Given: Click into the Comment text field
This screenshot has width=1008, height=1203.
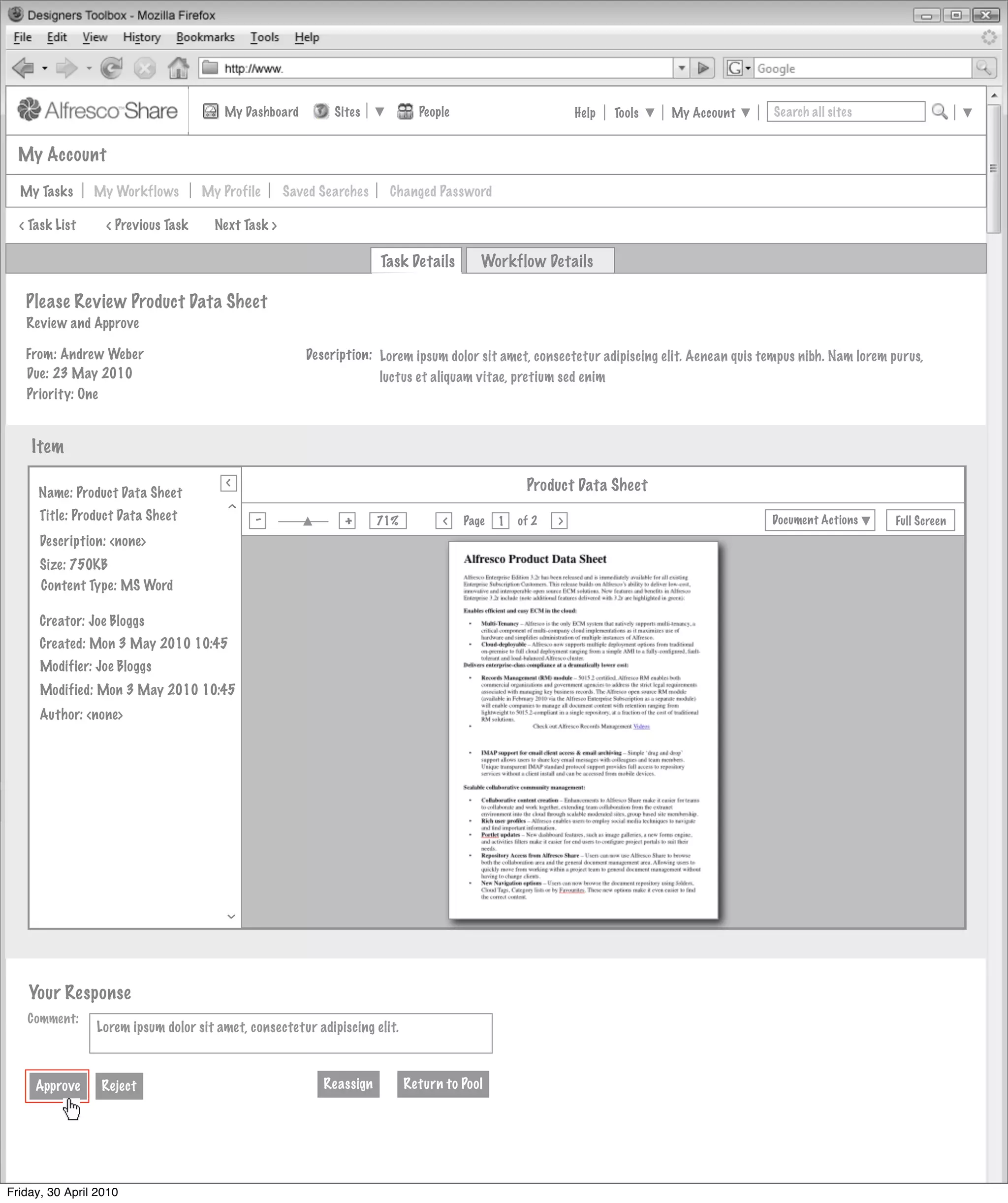Looking at the screenshot, I should point(290,1033).
